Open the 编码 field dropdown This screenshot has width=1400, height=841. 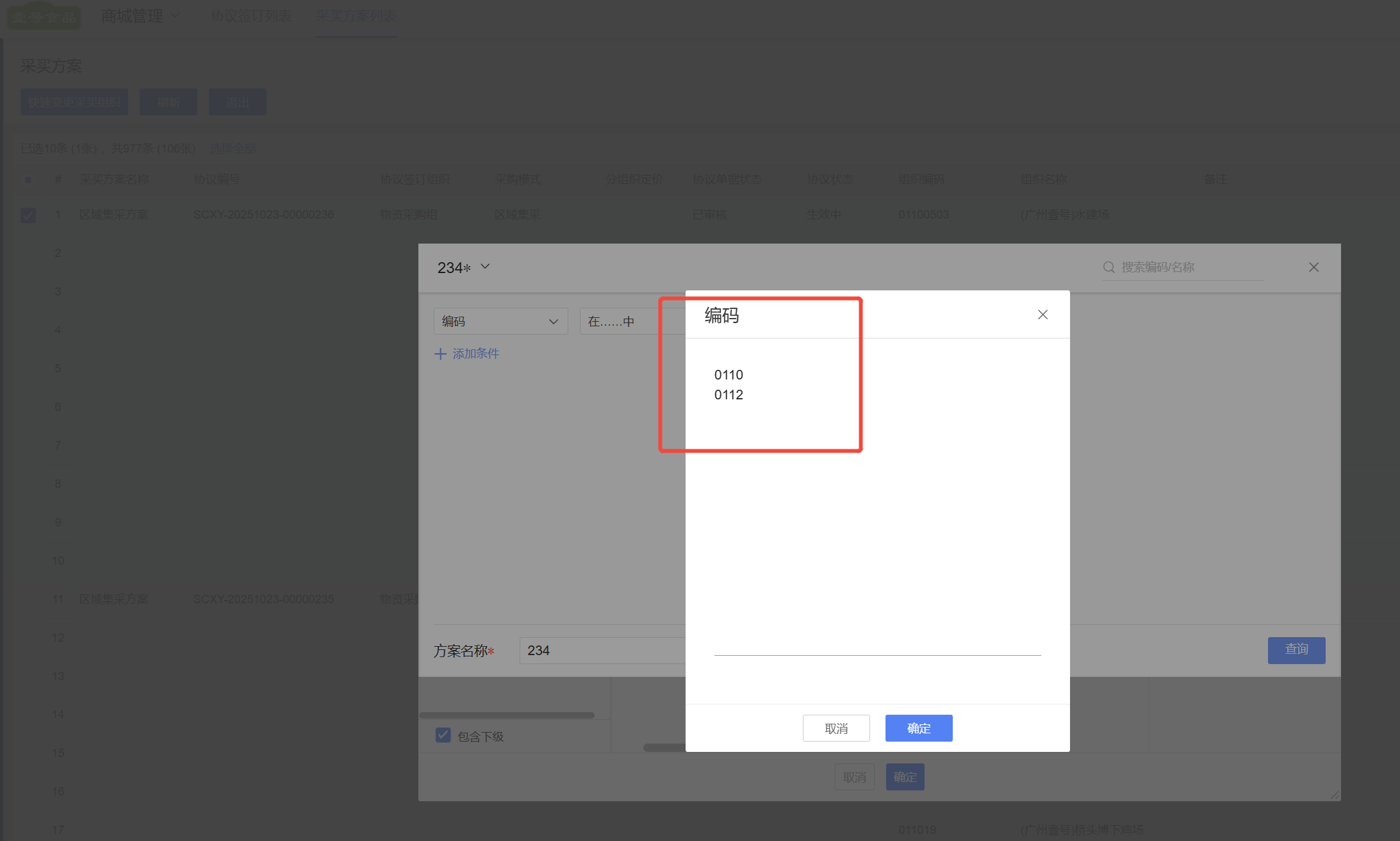point(500,321)
